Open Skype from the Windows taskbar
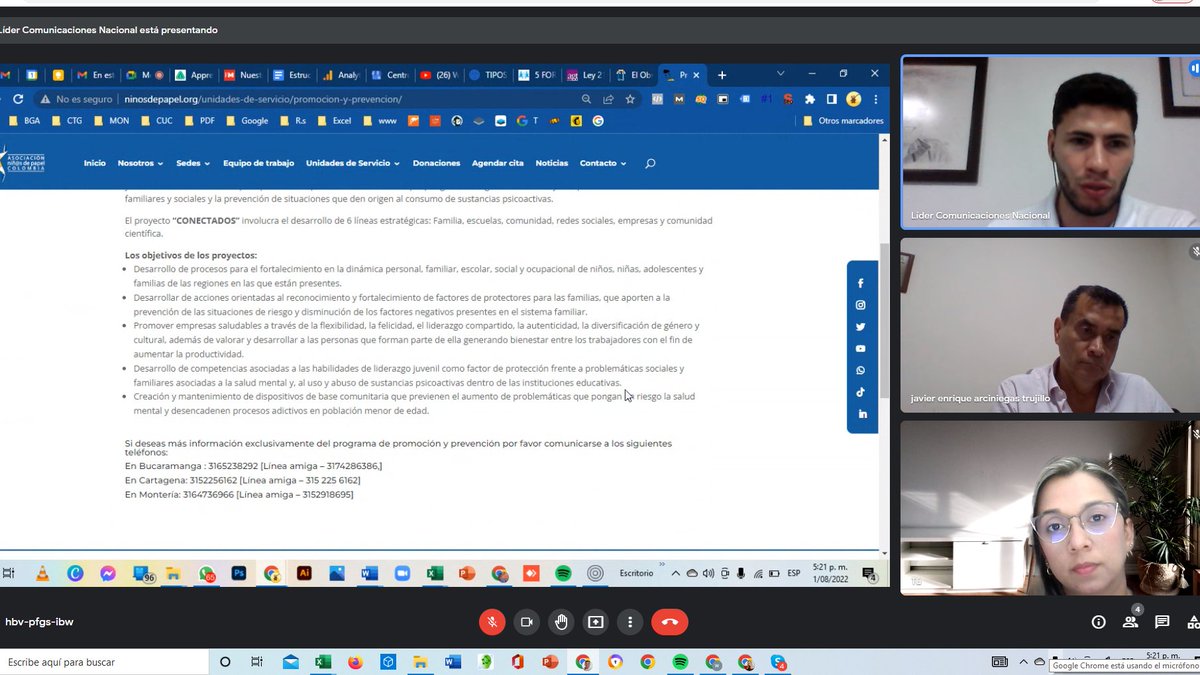This screenshot has height=675, width=1200. pyautogui.click(x=778, y=662)
